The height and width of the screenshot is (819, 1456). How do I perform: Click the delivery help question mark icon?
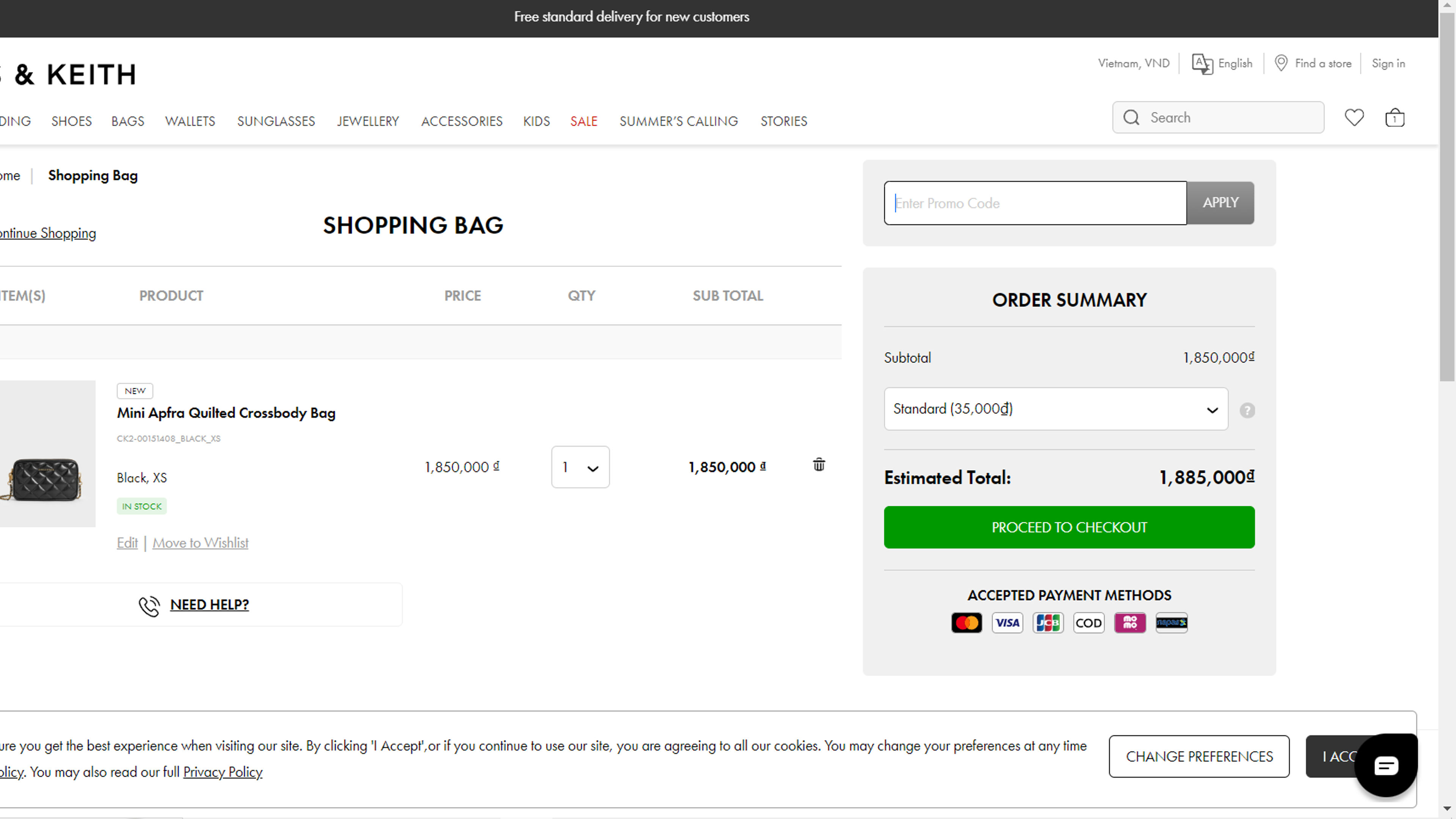pos(1247,410)
